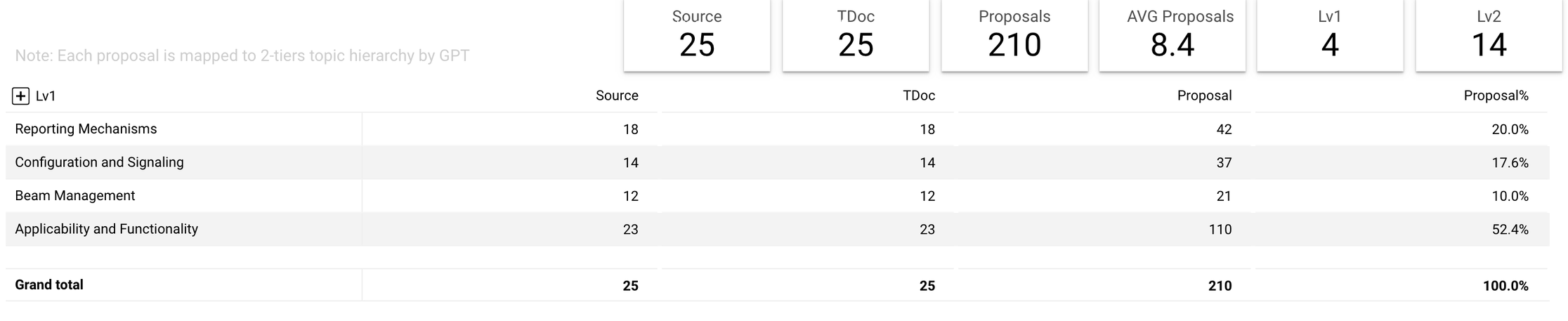Select the Beam Management row
1568x321 pixels.
point(777,196)
